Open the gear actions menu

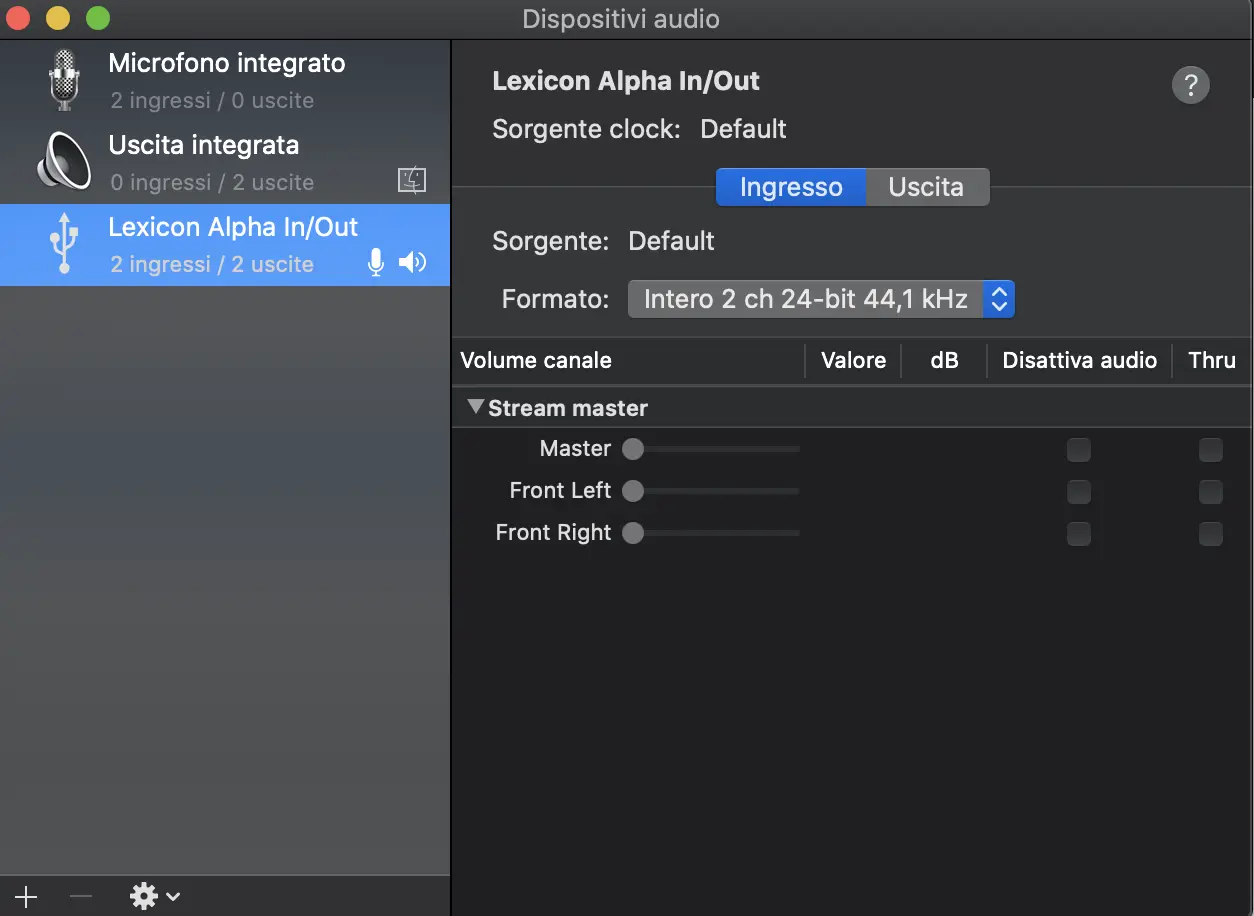[x=154, y=896]
